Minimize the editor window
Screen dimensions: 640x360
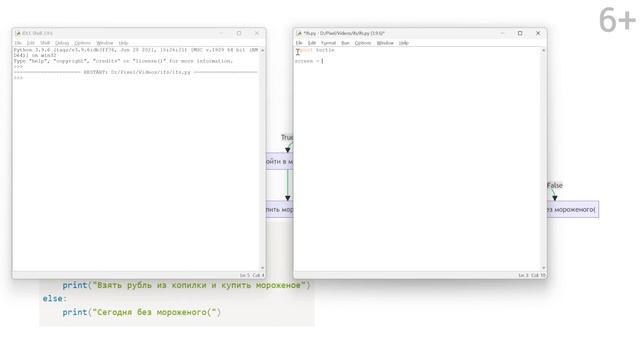point(502,33)
